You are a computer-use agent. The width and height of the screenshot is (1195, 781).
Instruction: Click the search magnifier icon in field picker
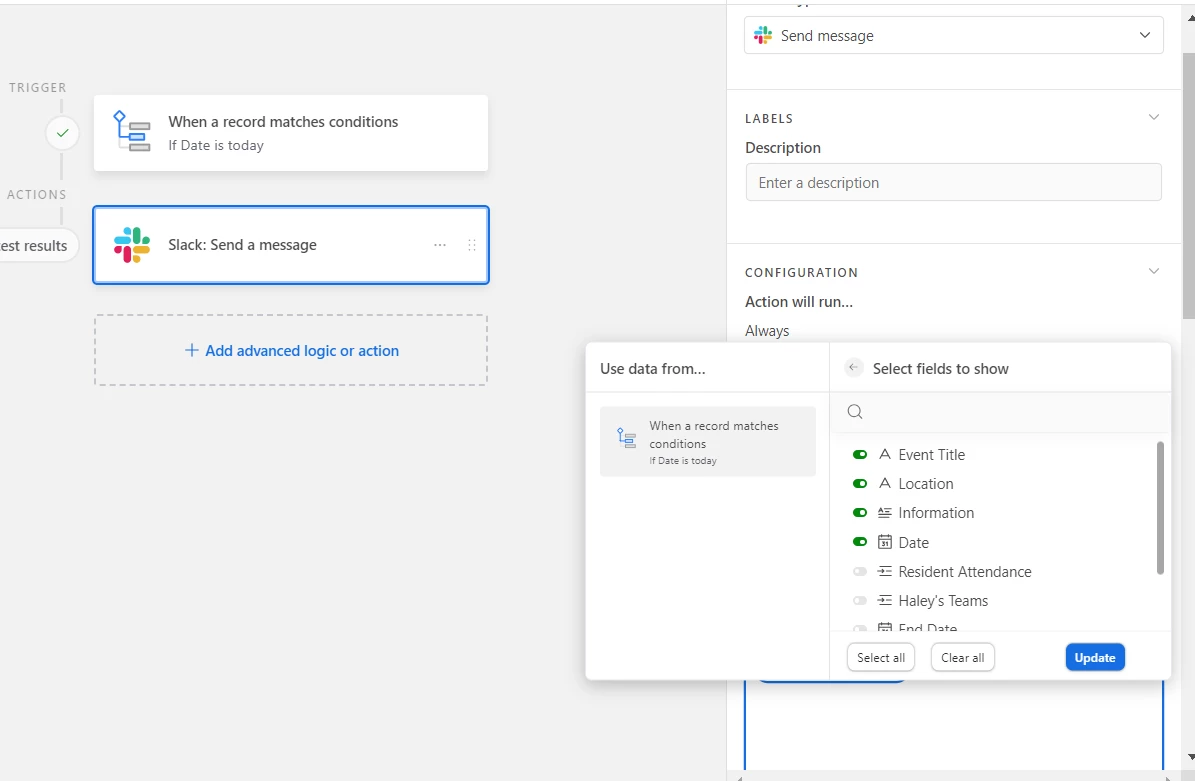tap(855, 412)
